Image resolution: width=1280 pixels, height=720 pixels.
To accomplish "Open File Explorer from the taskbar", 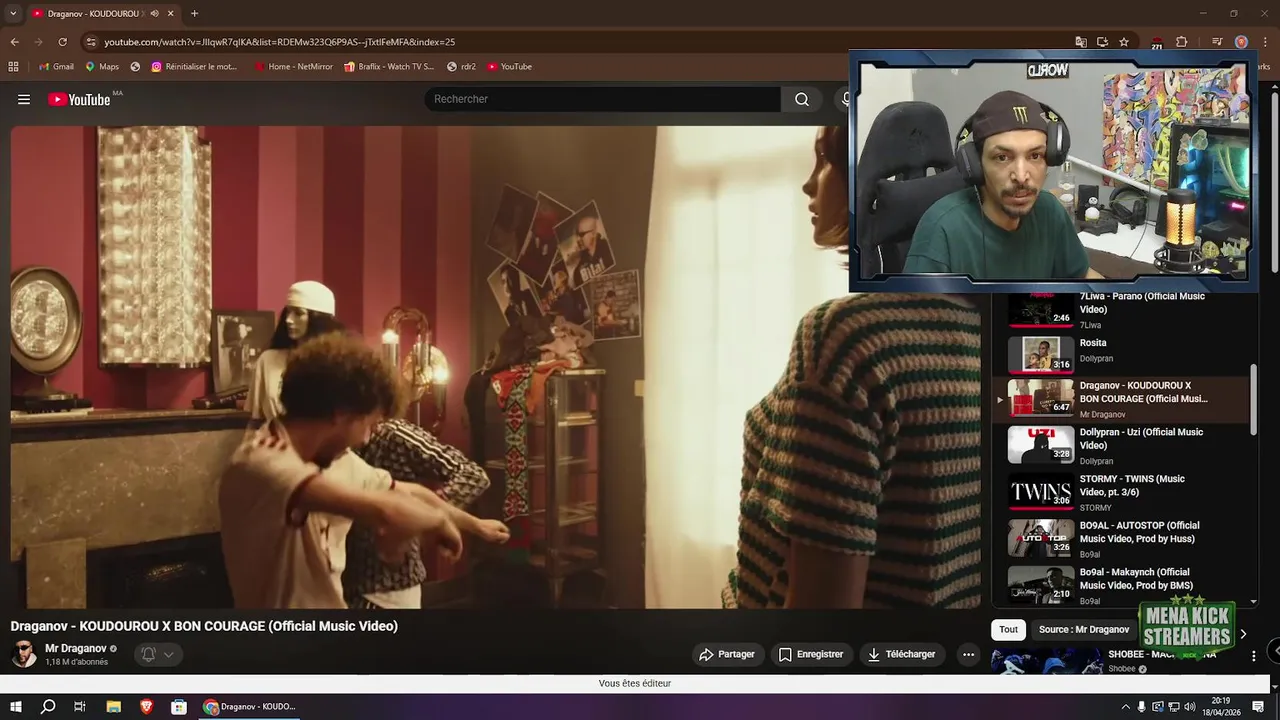I will click(x=113, y=707).
